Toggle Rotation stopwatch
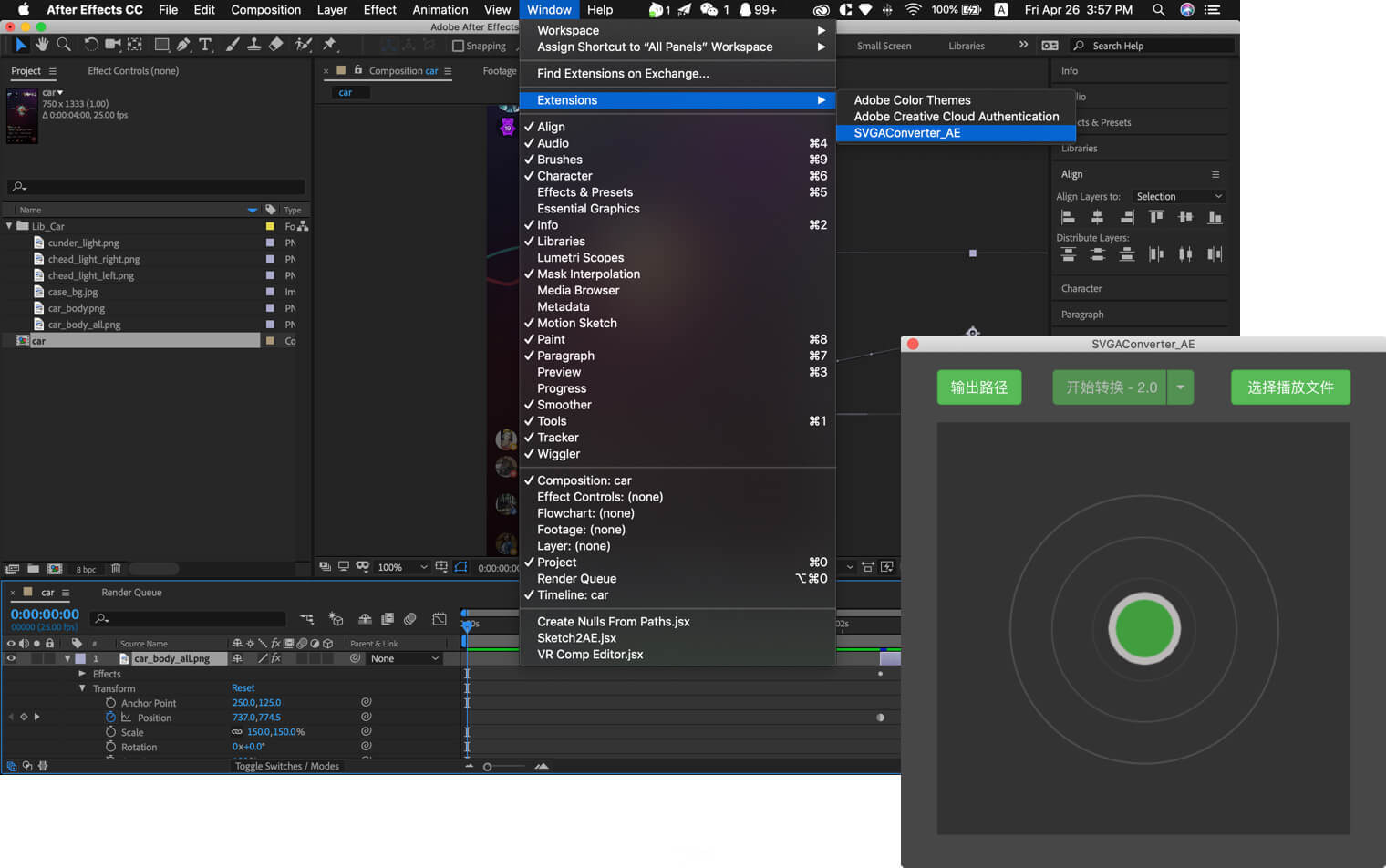 [x=110, y=747]
